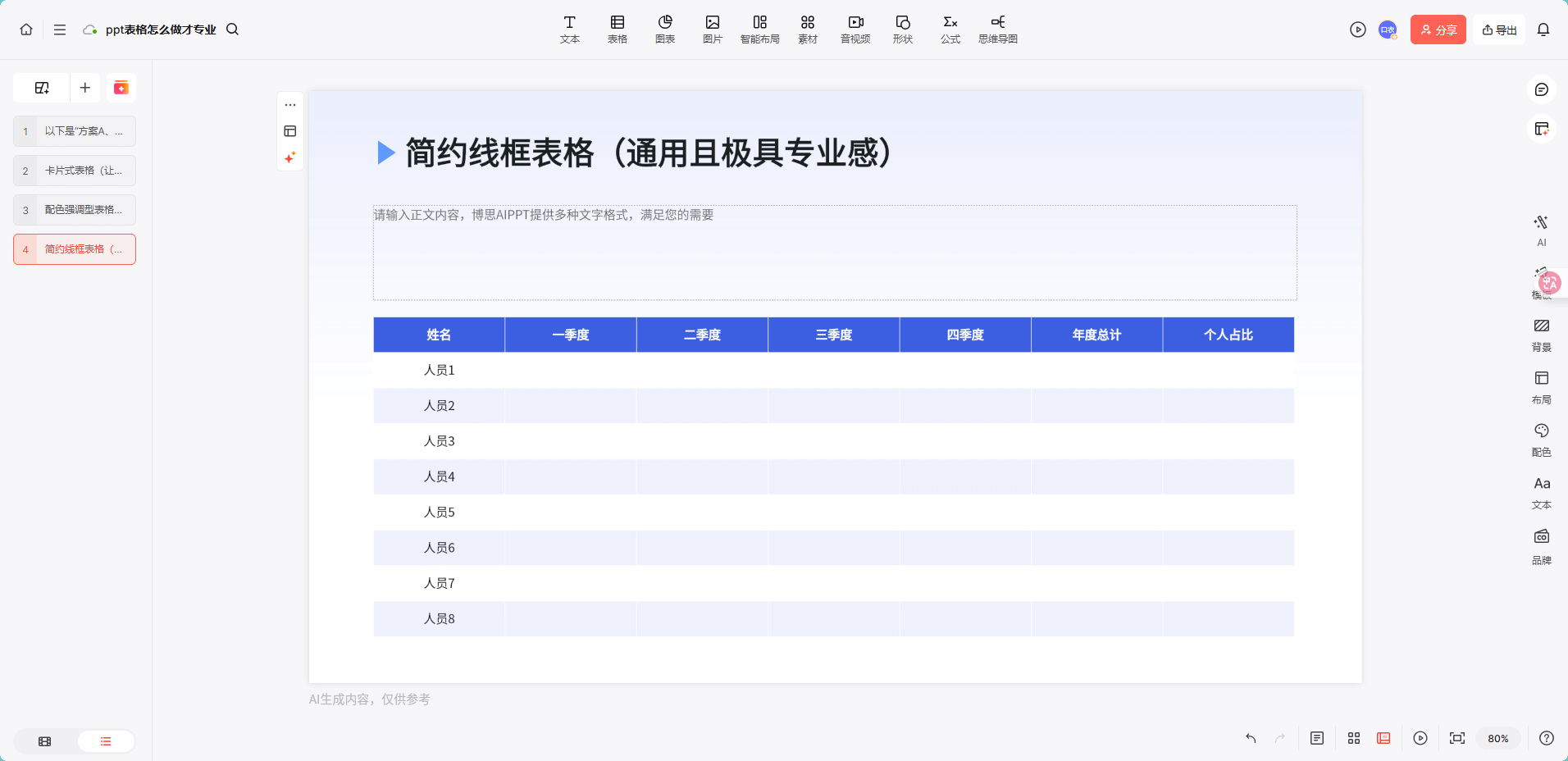
Task: Open the 品牌 brand panel
Action: (x=1542, y=545)
